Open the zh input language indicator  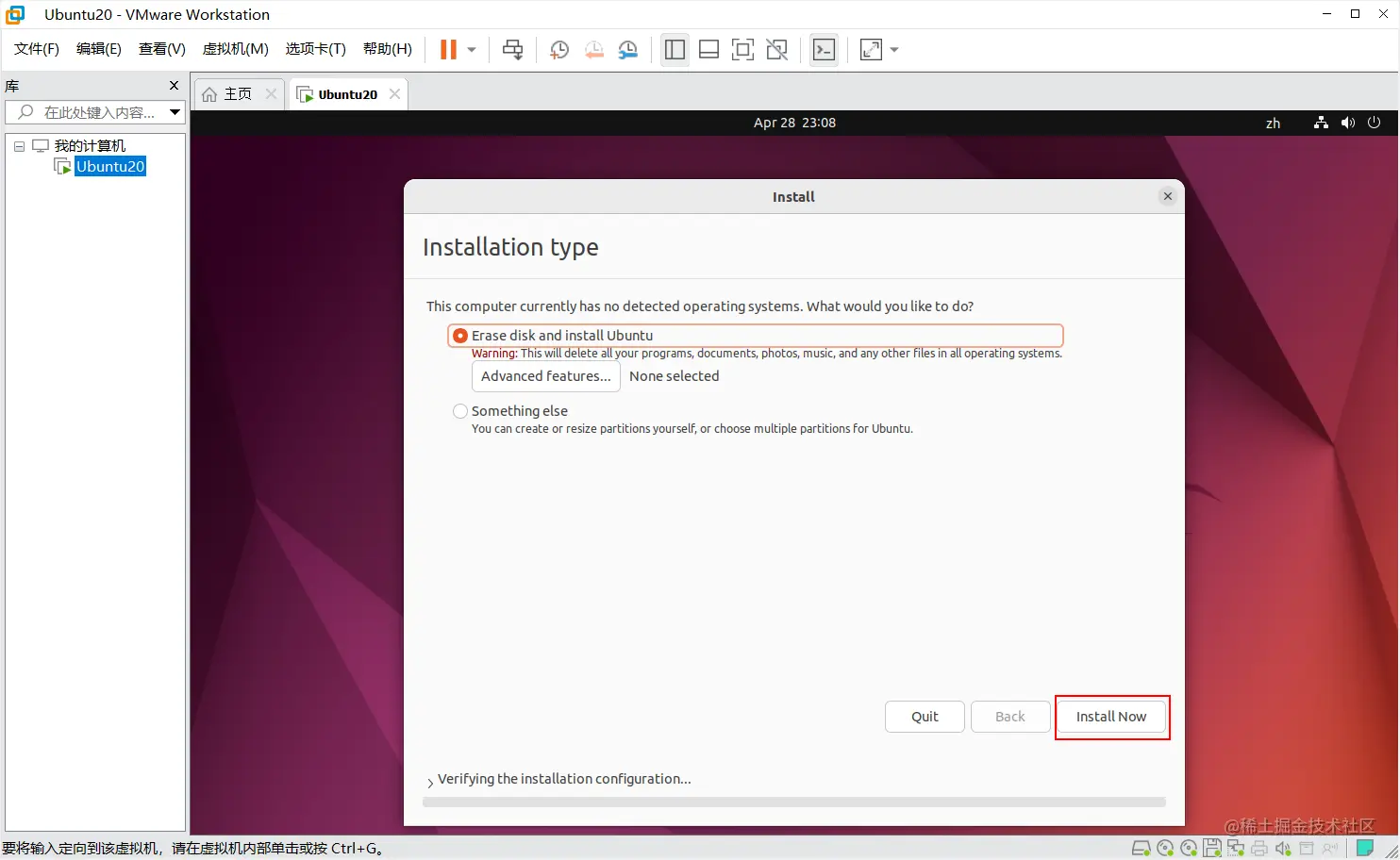[x=1273, y=123]
